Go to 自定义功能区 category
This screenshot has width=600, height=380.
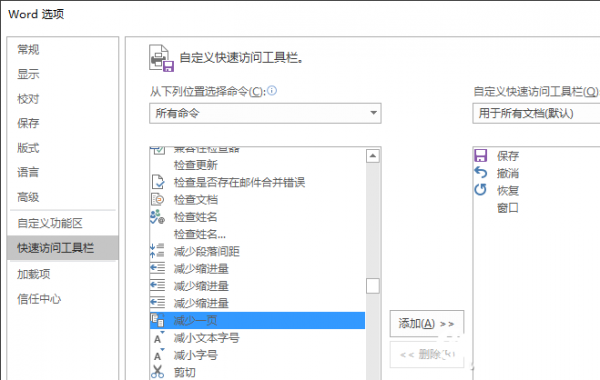50,223
